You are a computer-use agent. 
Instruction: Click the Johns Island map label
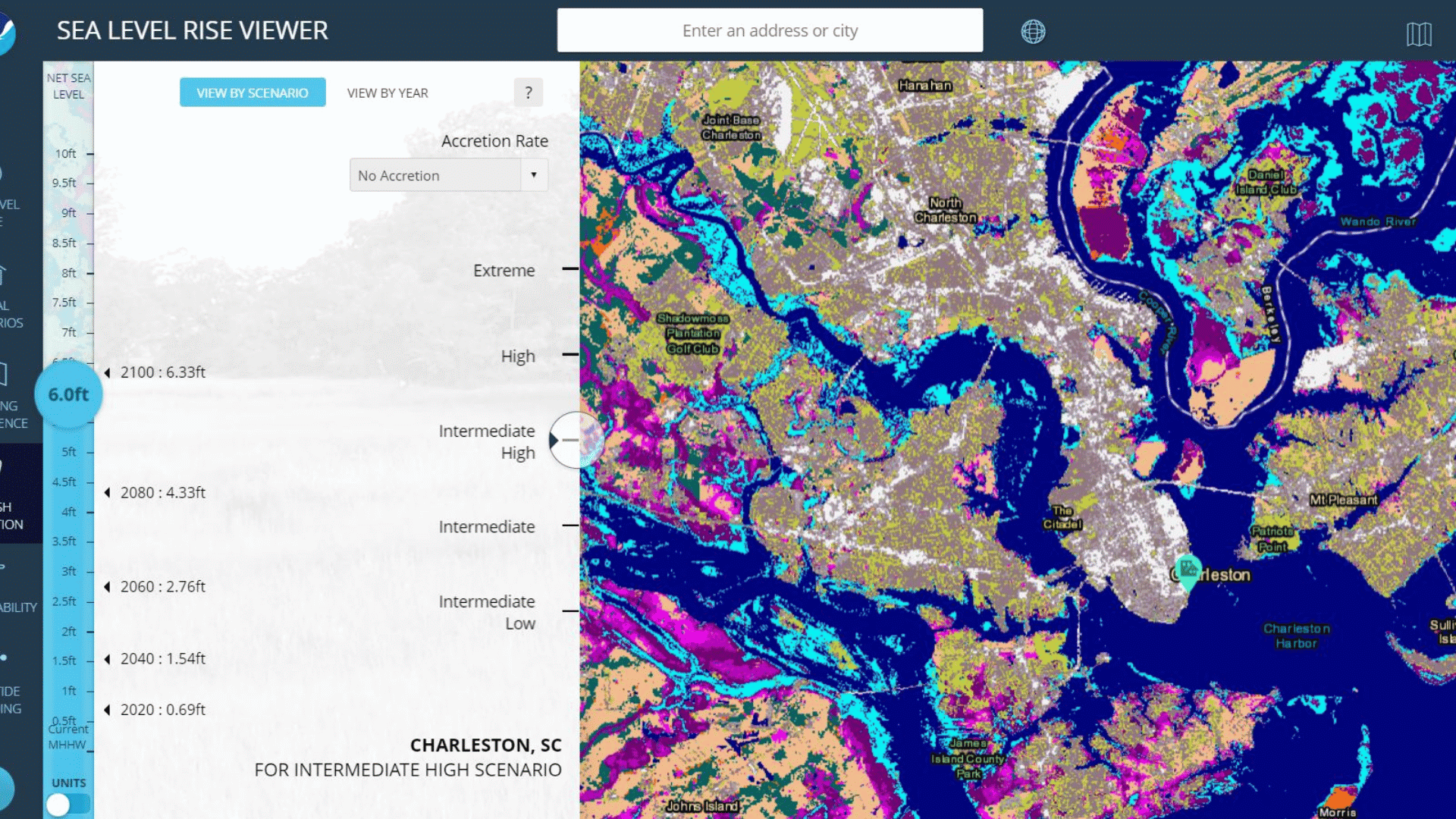702,806
